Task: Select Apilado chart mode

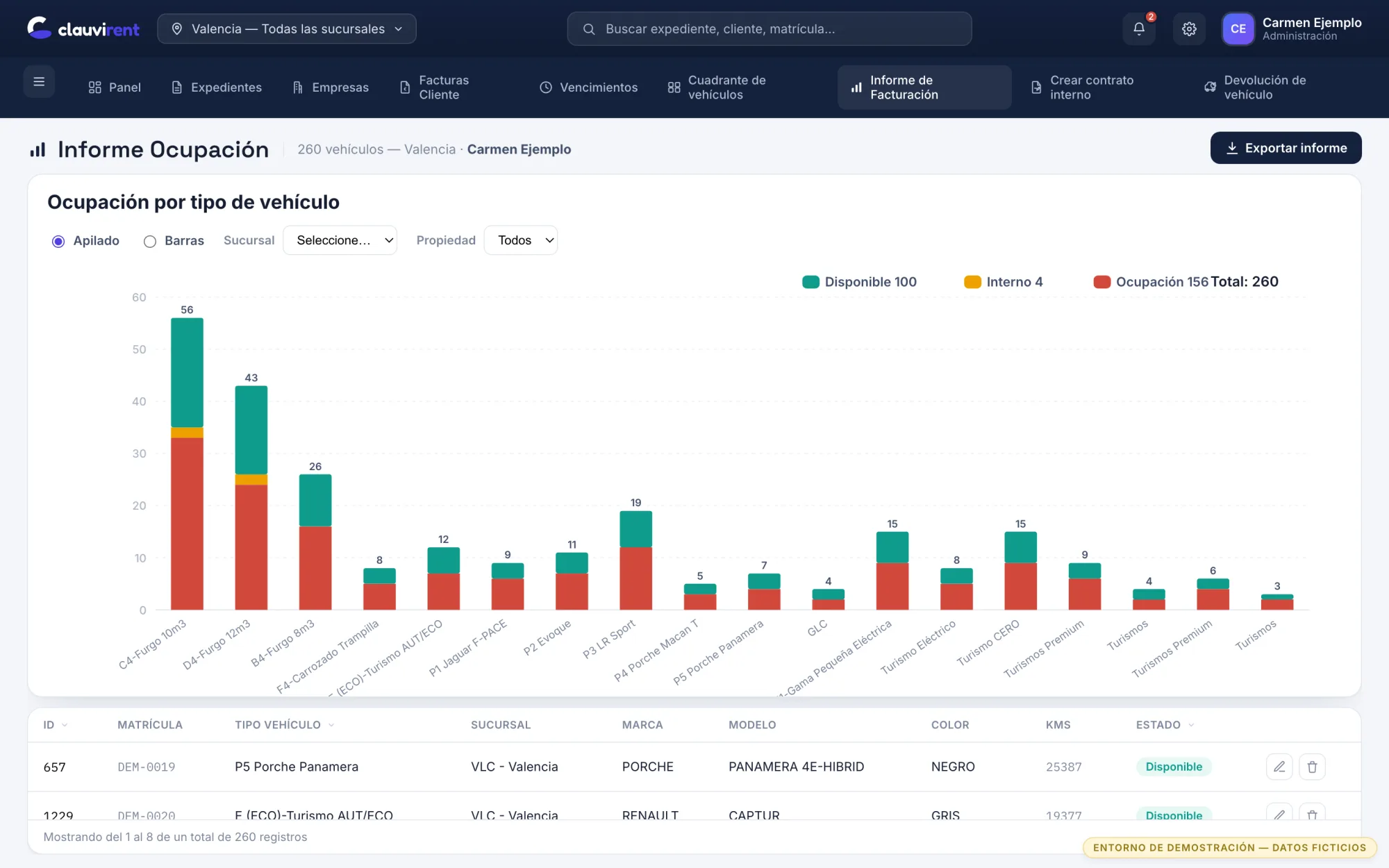Action: click(x=58, y=241)
